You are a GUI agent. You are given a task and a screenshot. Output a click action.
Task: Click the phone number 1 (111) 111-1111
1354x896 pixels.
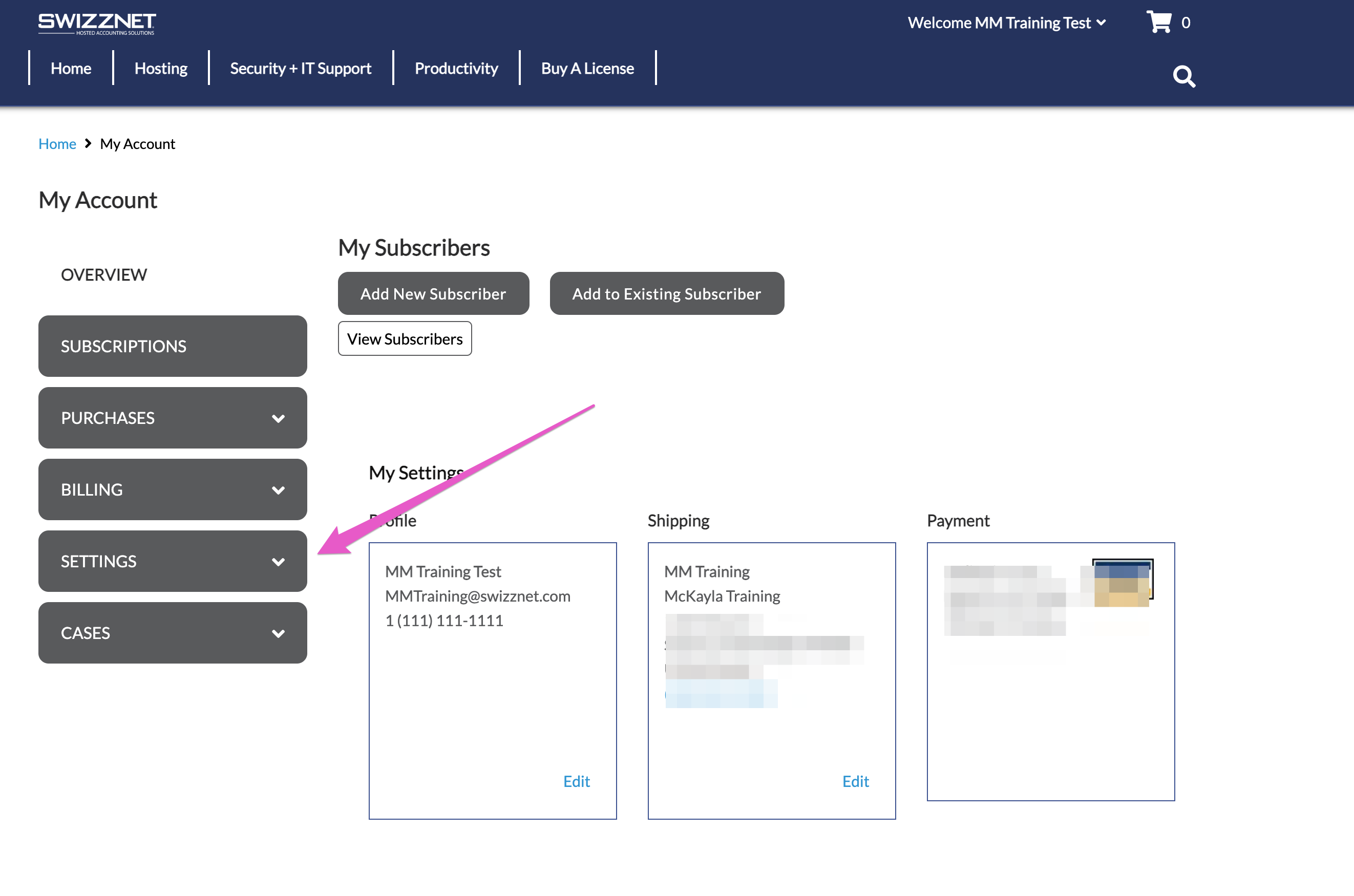(444, 621)
